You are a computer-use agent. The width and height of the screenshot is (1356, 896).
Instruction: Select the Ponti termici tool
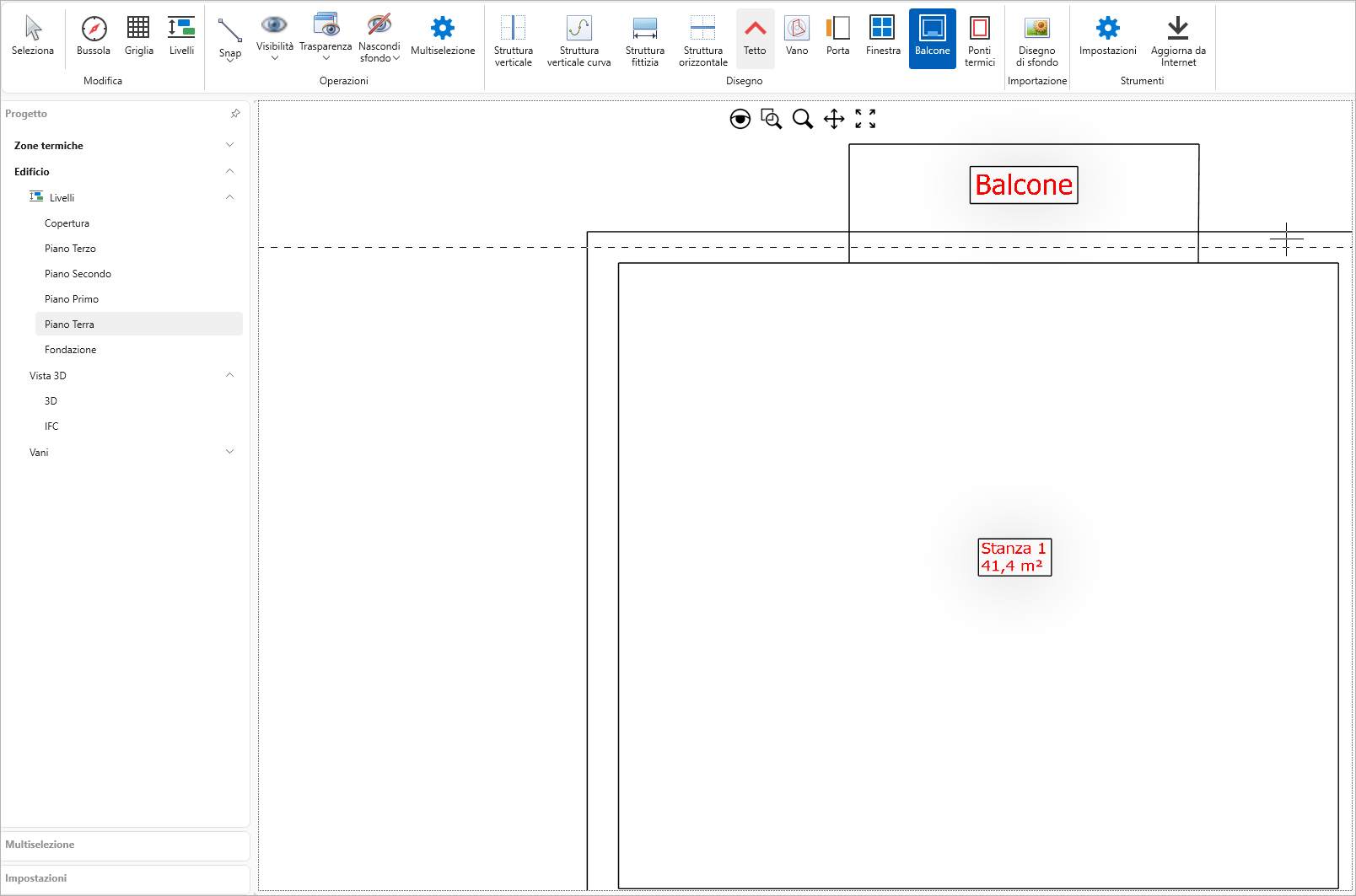tap(979, 40)
